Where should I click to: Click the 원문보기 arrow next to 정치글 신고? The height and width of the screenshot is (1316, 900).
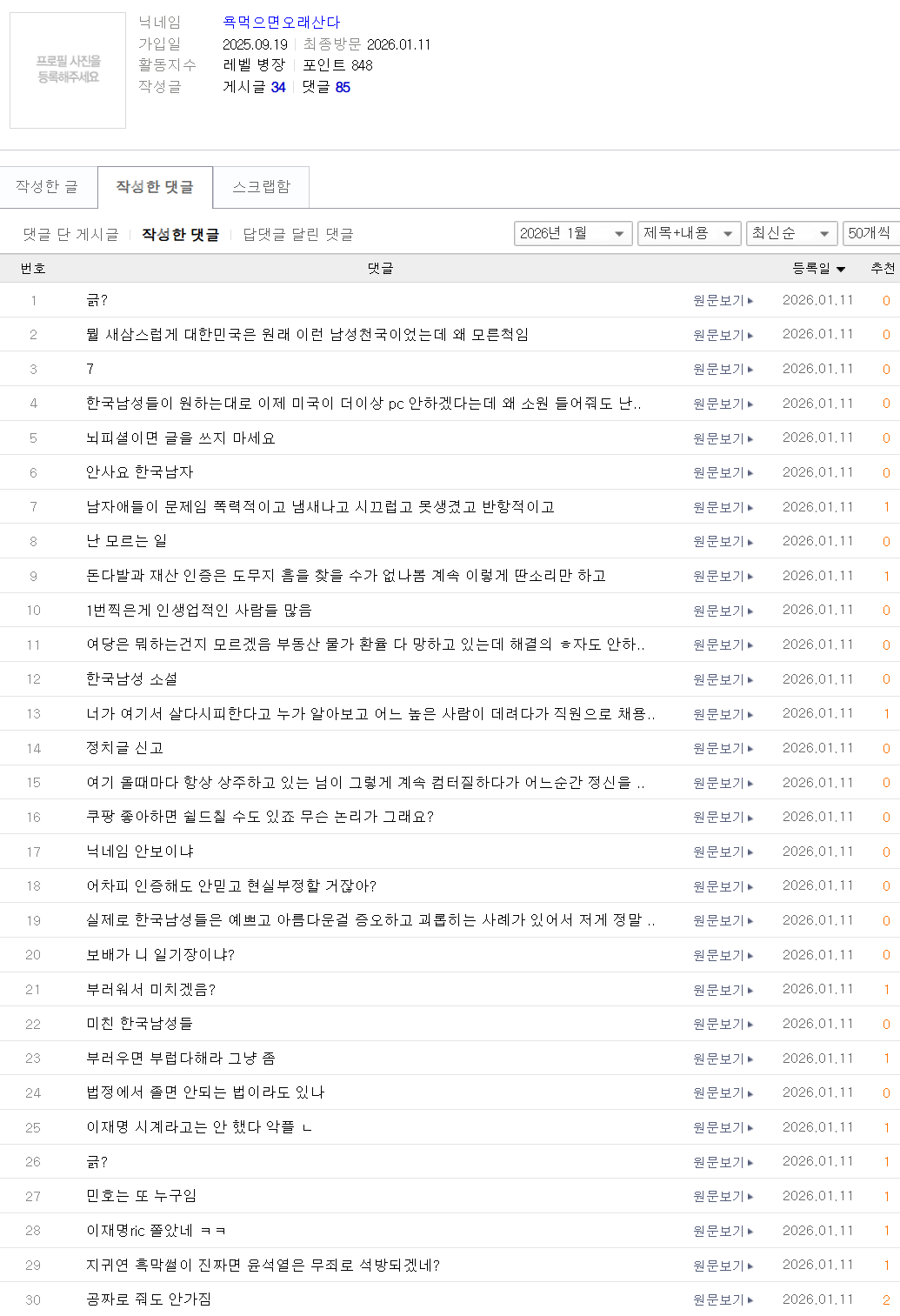pos(750,747)
